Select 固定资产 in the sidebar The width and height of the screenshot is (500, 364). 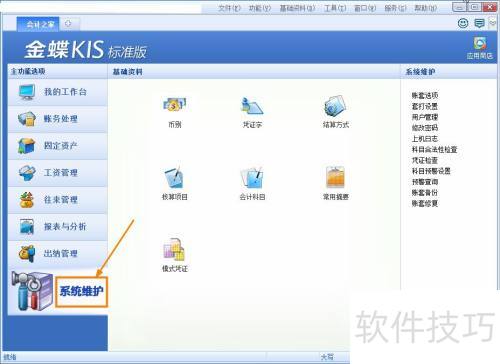point(58,146)
